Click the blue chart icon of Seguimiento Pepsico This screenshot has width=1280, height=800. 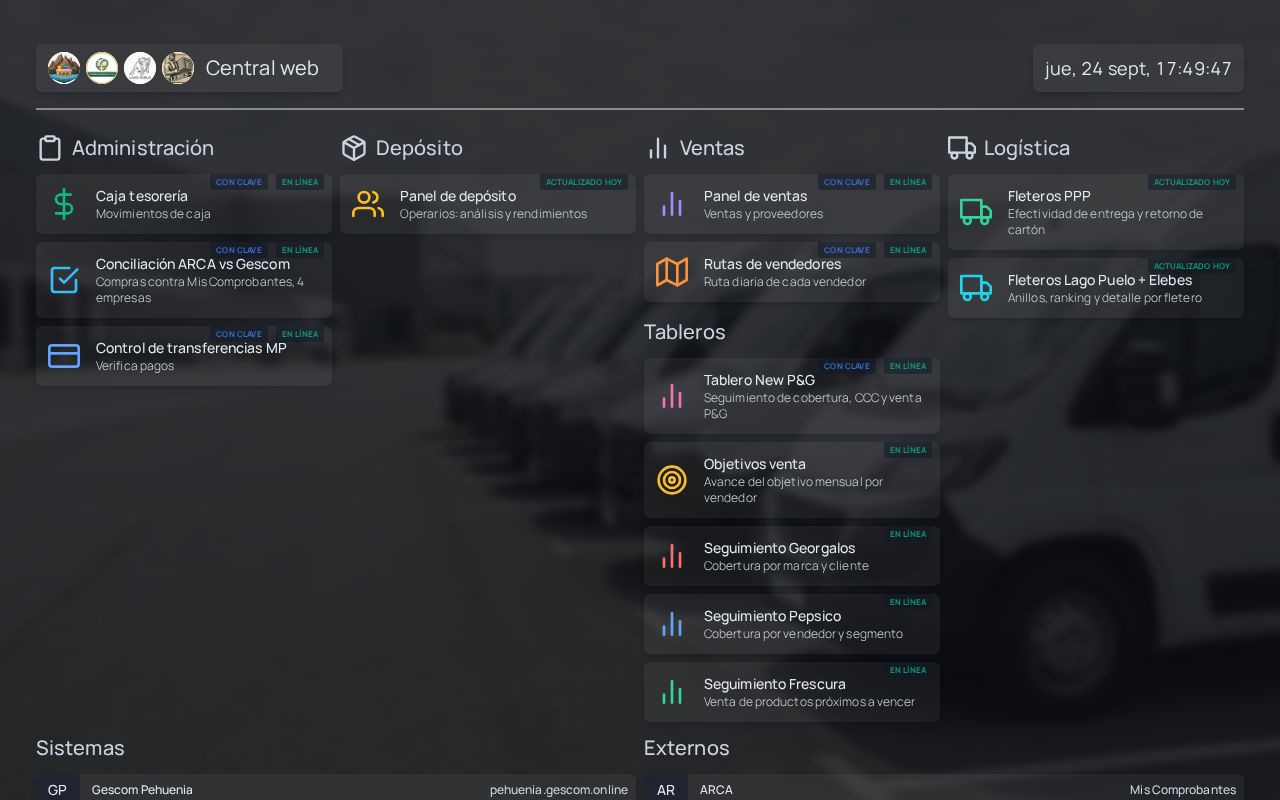(672, 624)
